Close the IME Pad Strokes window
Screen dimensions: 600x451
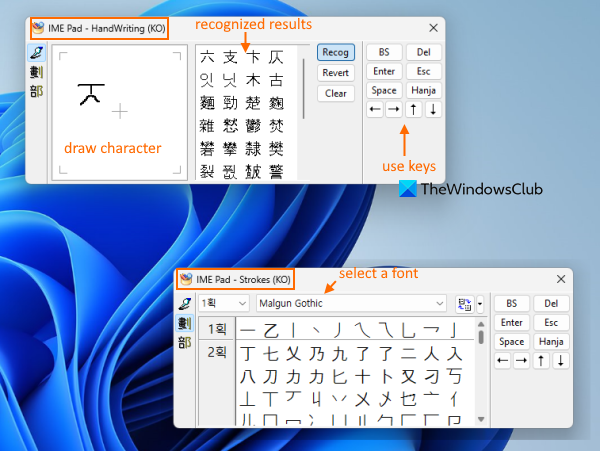point(561,279)
